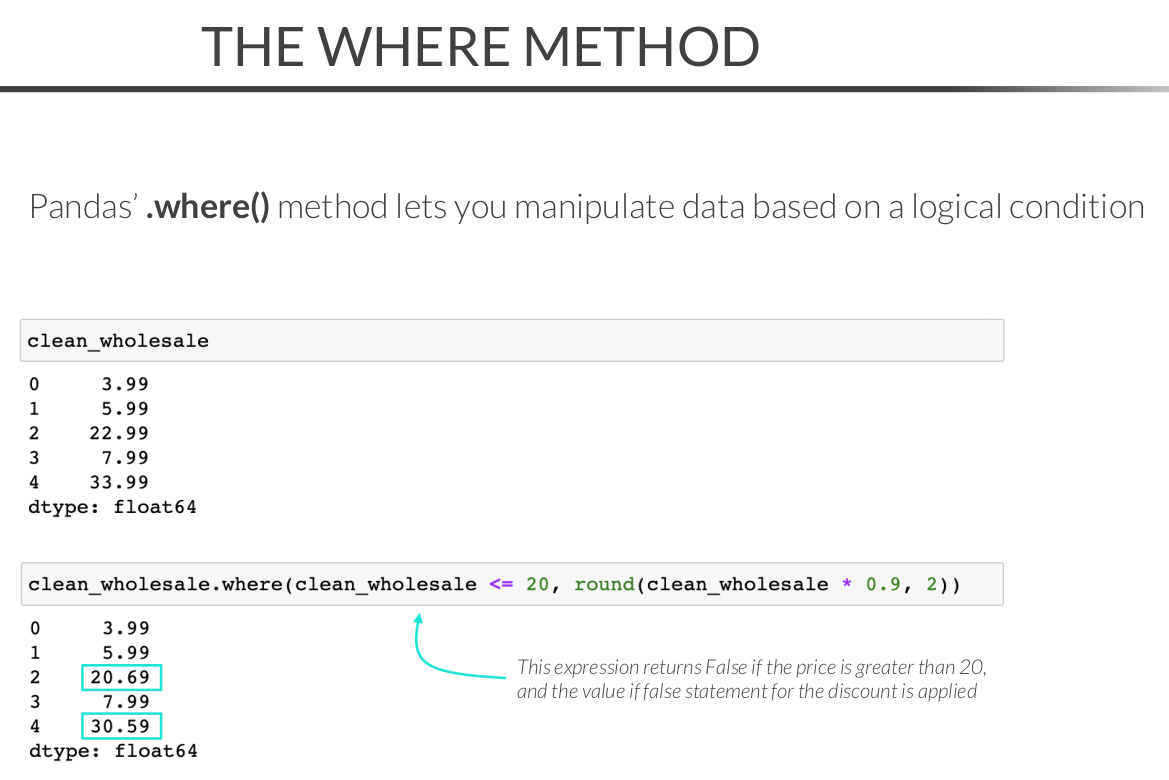The height and width of the screenshot is (780, 1169).
Task: Click the 7.99 value in second output
Action: point(125,701)
